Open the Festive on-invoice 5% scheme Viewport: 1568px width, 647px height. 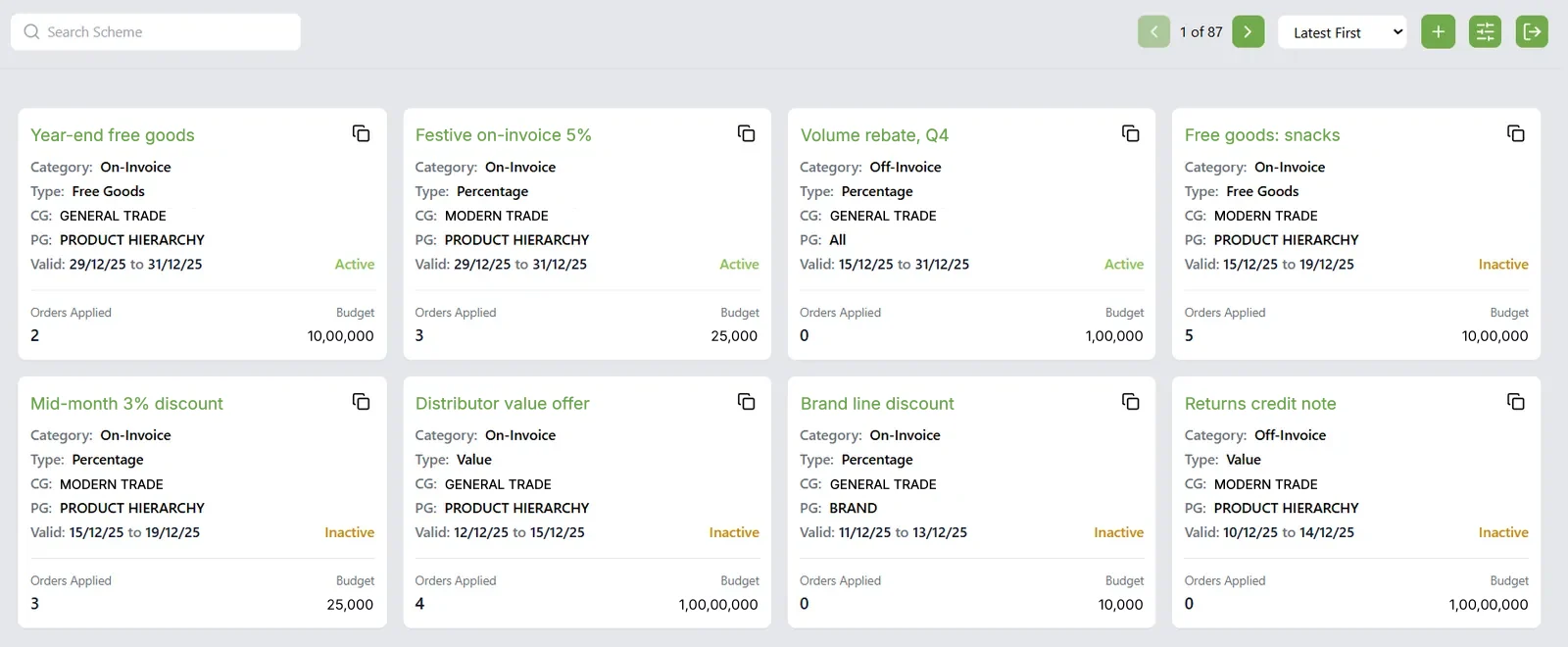[503, 135]
